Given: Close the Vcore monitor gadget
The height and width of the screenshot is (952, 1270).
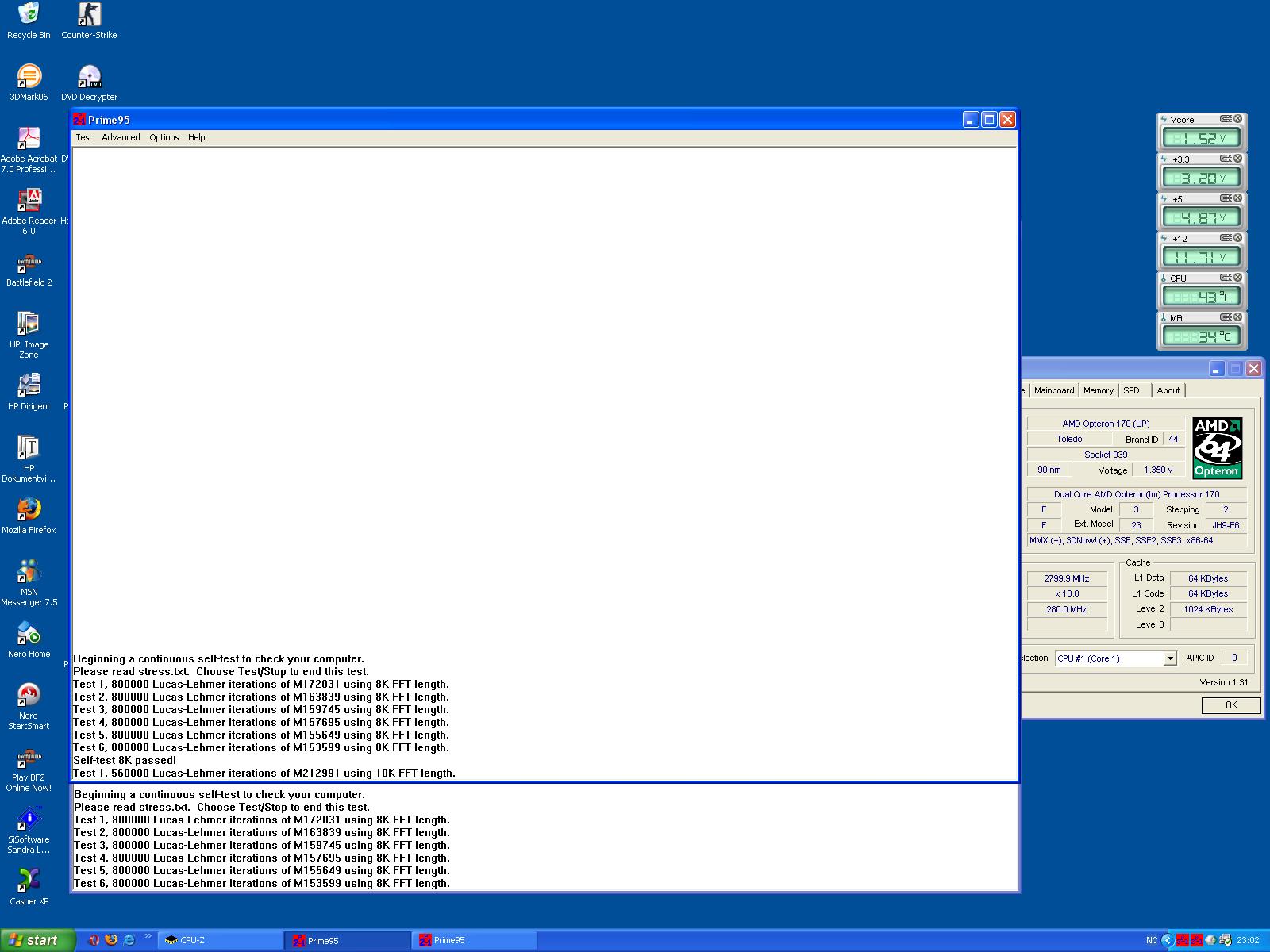Looking at the screenshot, I should (1237, 119).
